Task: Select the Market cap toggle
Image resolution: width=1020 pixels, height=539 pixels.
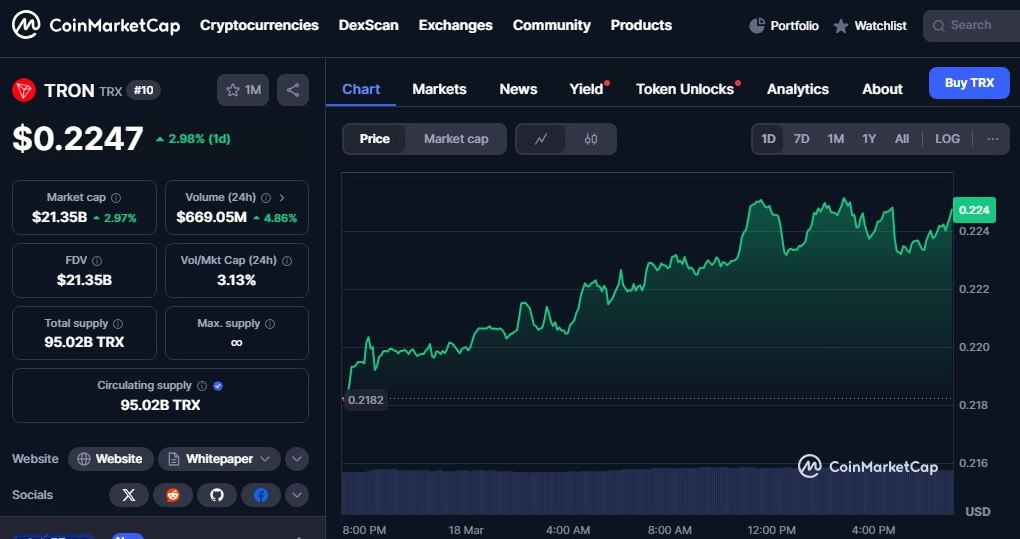Action: 456,139
